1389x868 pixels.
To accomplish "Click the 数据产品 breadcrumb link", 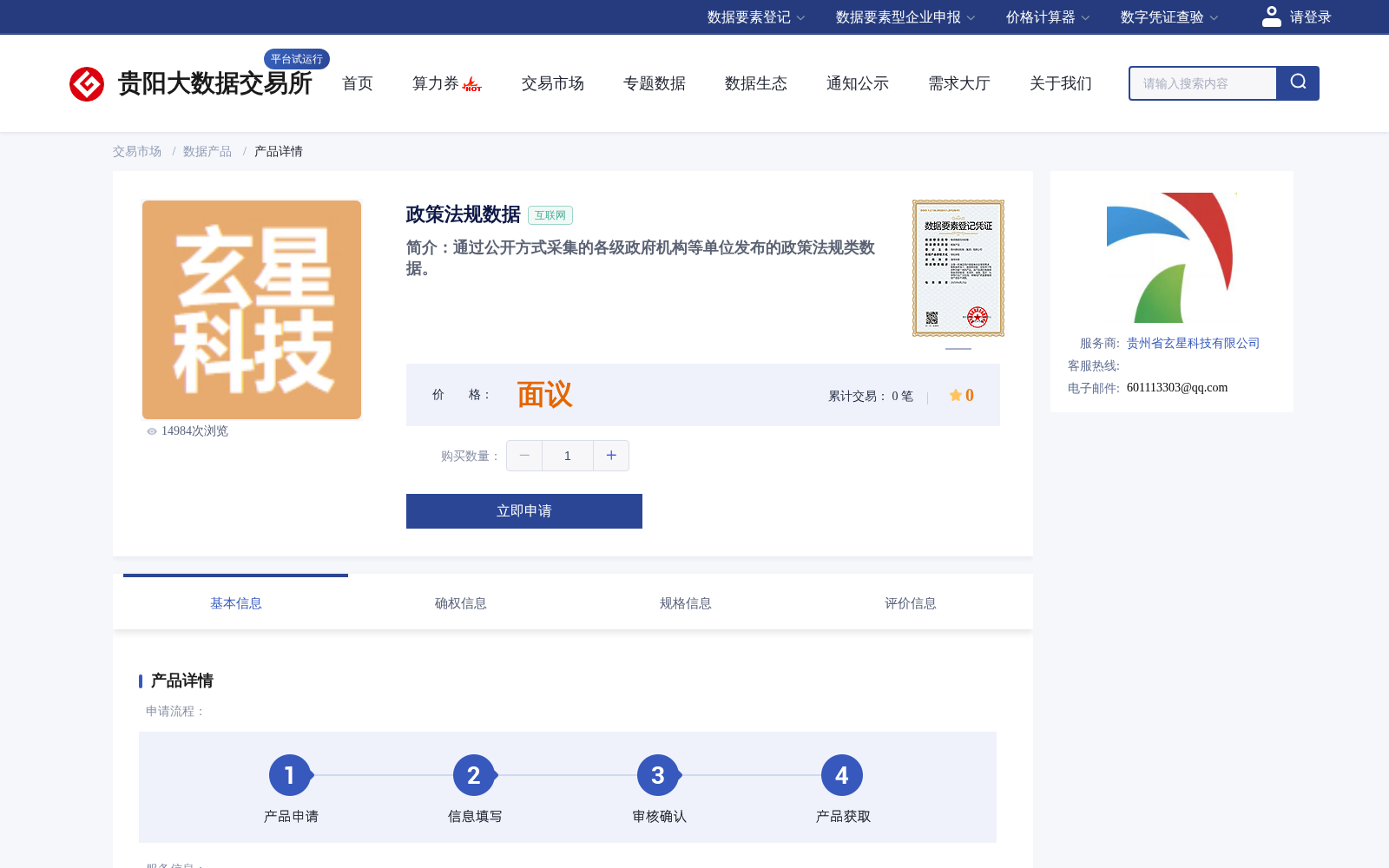I will click(207, 151).
